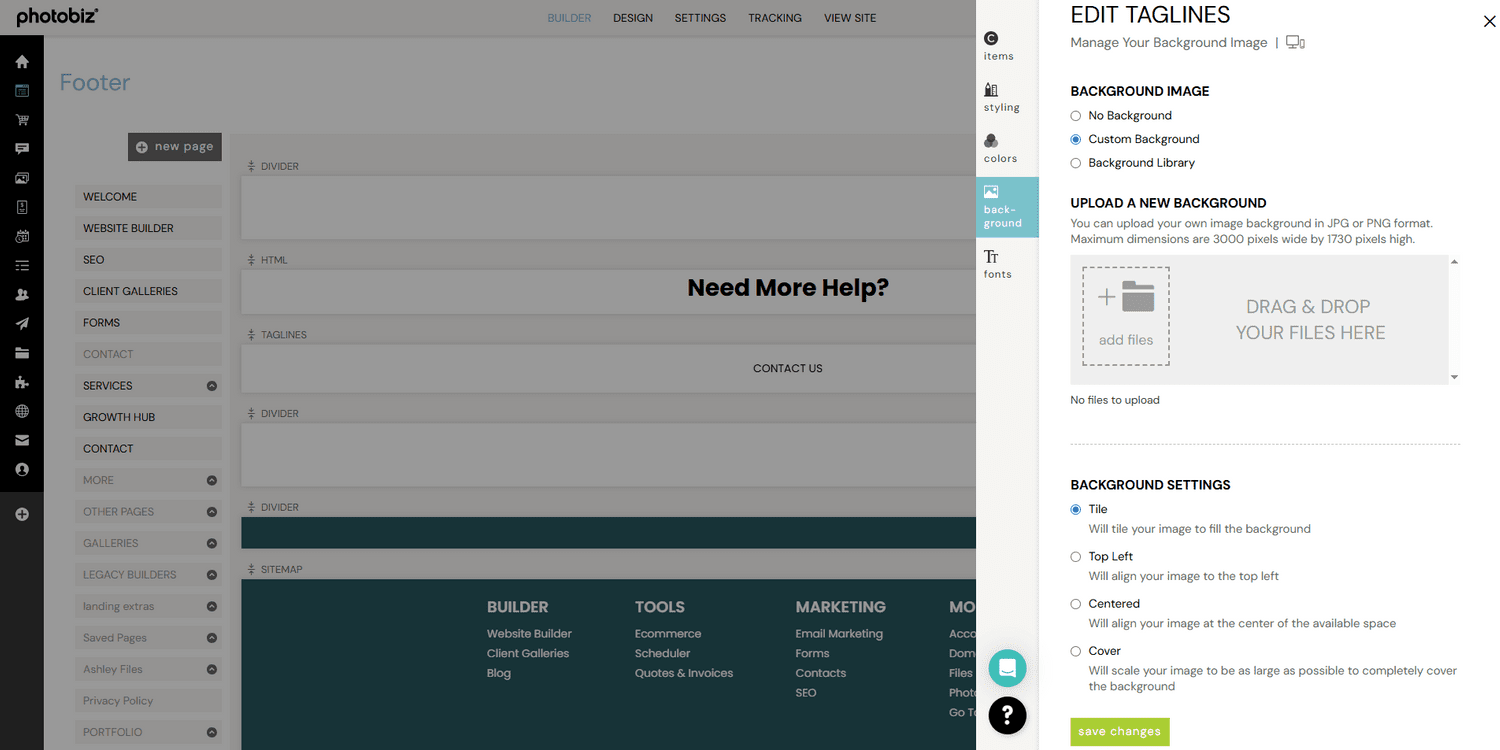Select the Custom Background radio option
This screenshot has height=750, width=1500.
point(1076,140)
